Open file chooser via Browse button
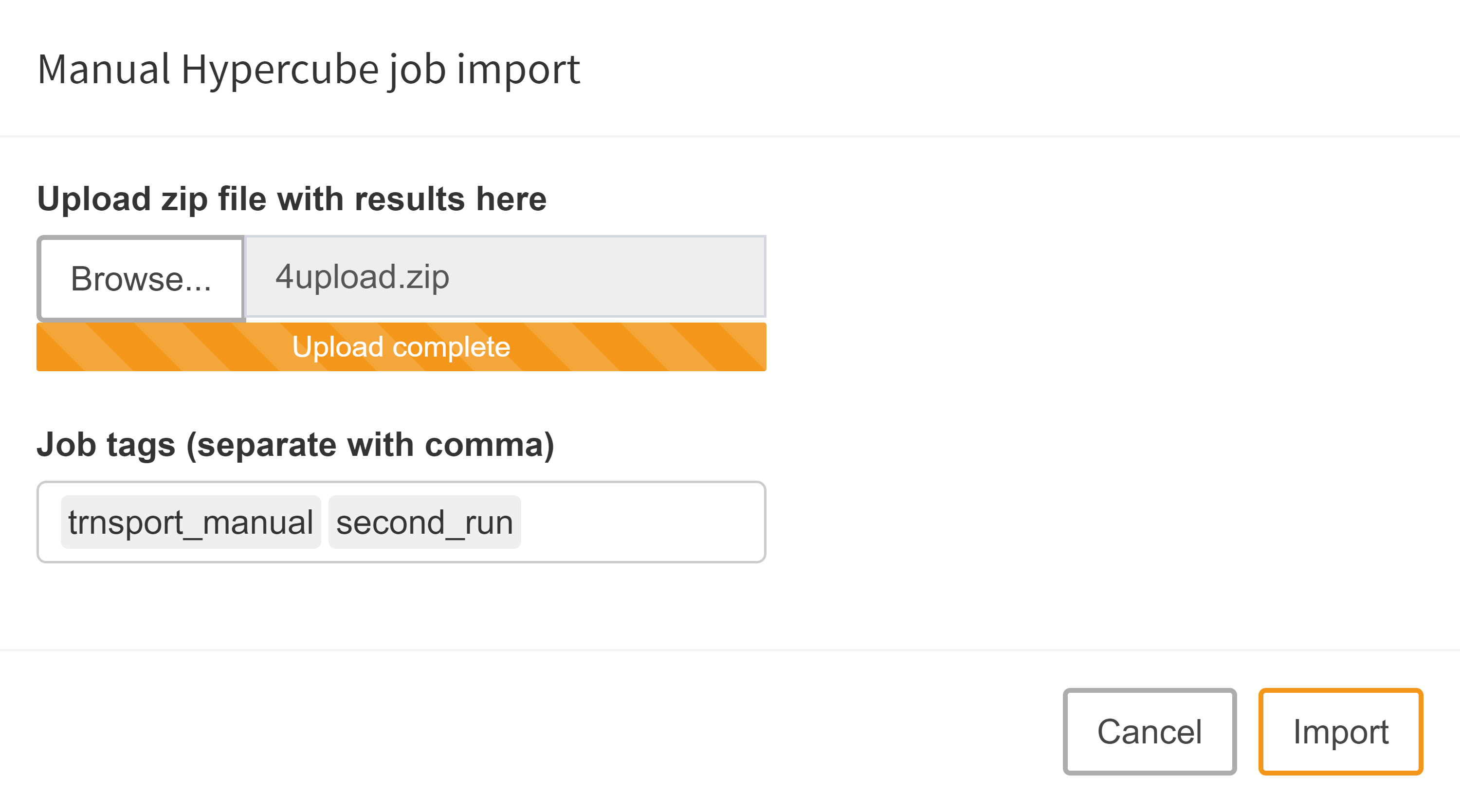 (x=141, y=279)
